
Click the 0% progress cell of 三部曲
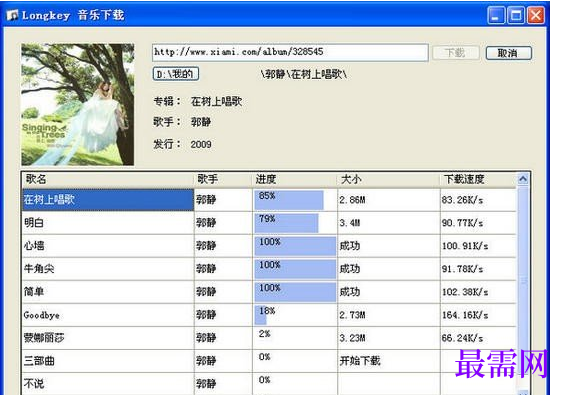pos(295,361)
